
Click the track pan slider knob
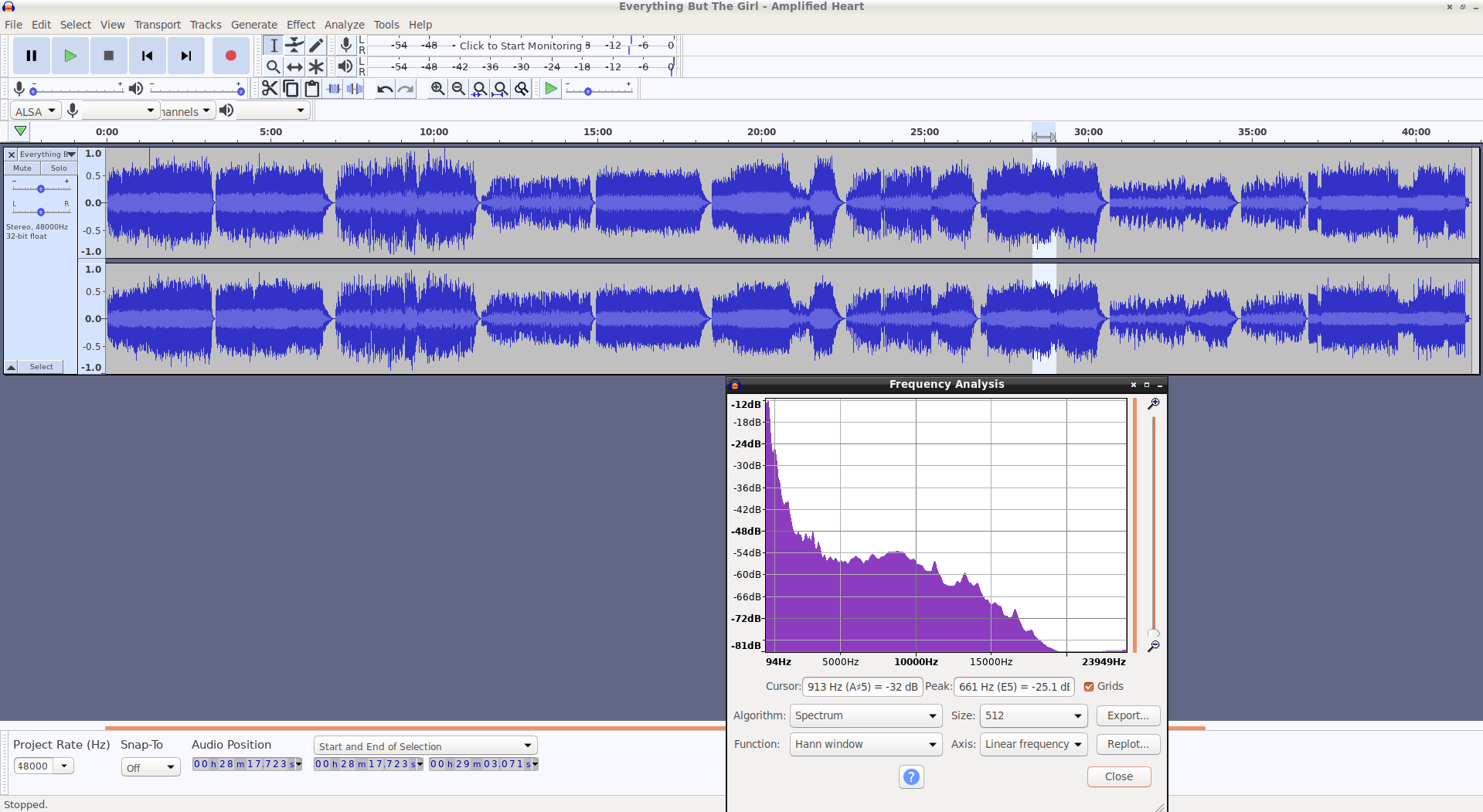41,212
